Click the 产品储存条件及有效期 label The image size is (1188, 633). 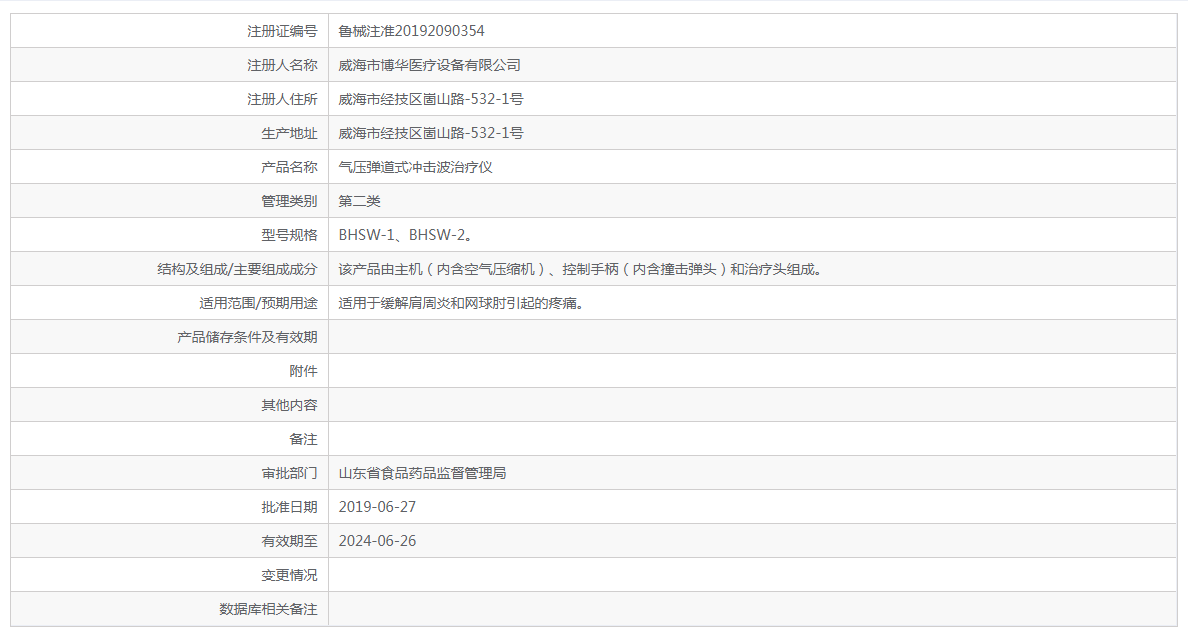click(247, 337)
